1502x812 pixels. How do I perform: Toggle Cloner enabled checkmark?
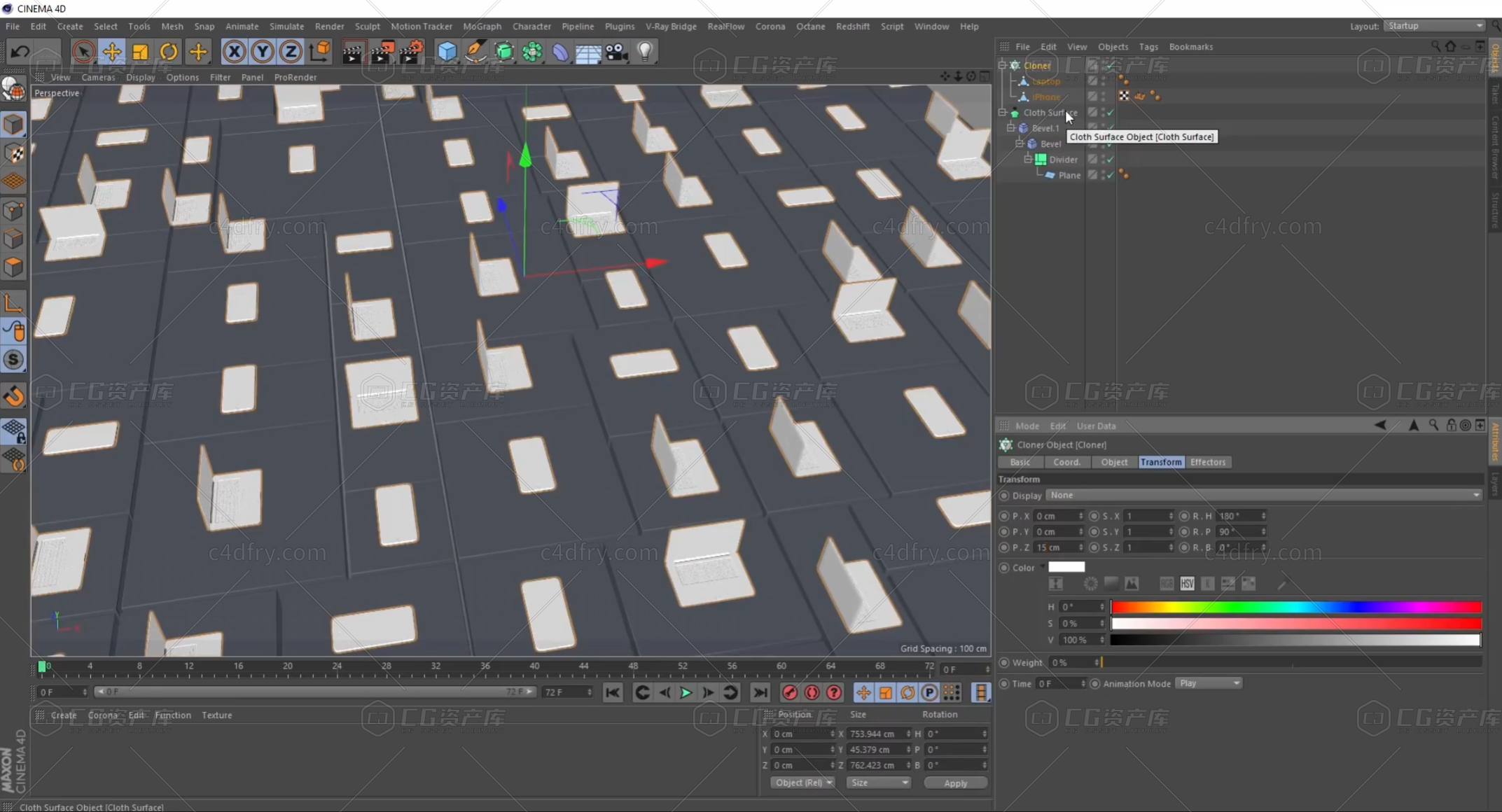[1111, 65]
